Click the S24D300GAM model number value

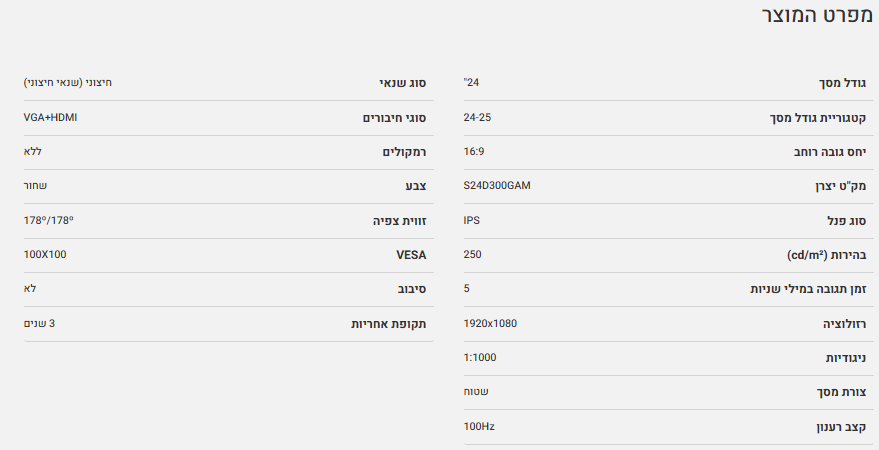click(x=497, y=186)
